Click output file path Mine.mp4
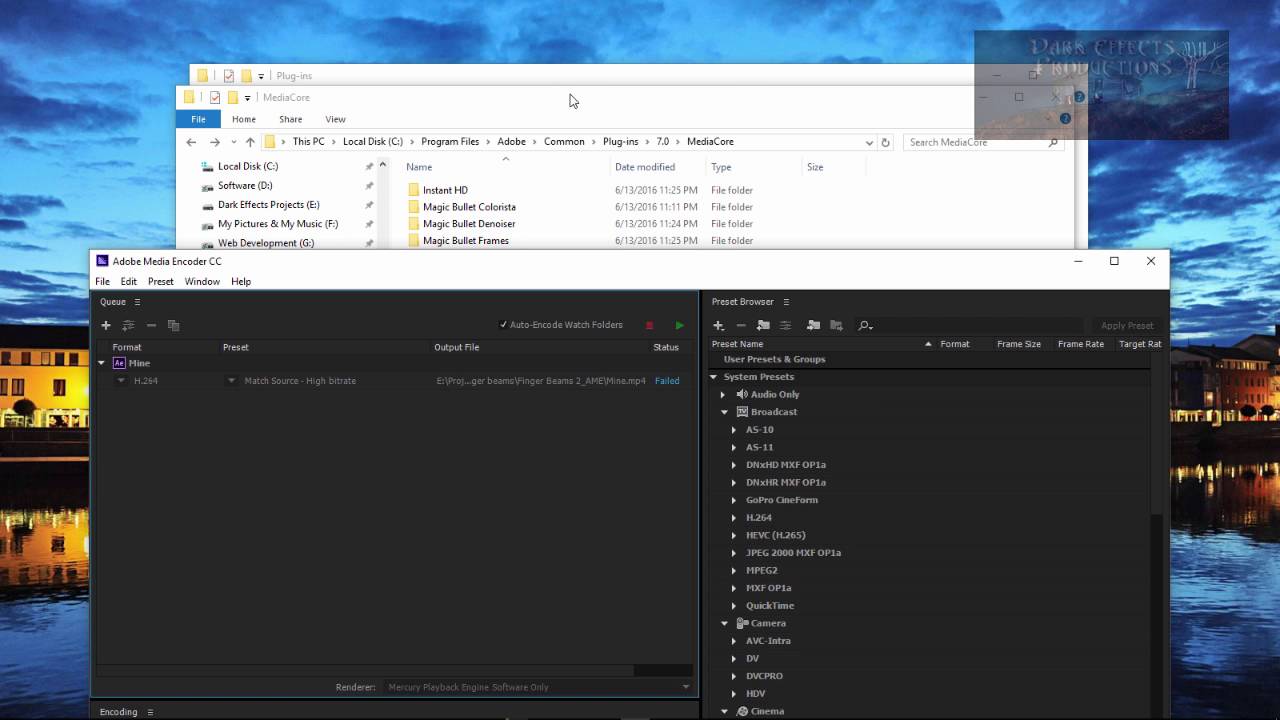Screen dimensions: 1280x720 pos(541,381)
